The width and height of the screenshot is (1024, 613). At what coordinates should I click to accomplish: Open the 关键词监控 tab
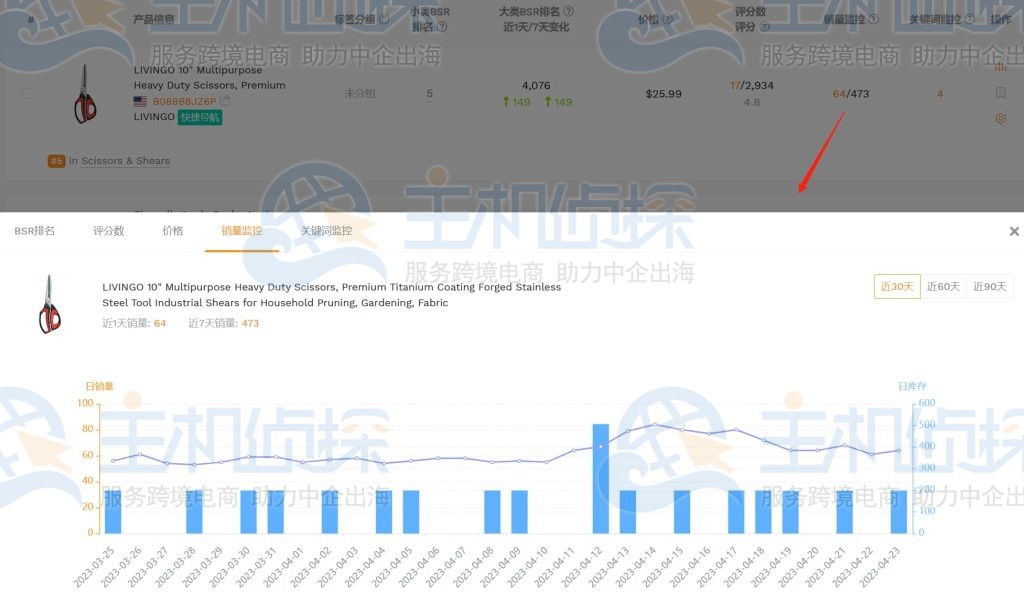coord(326,230)
